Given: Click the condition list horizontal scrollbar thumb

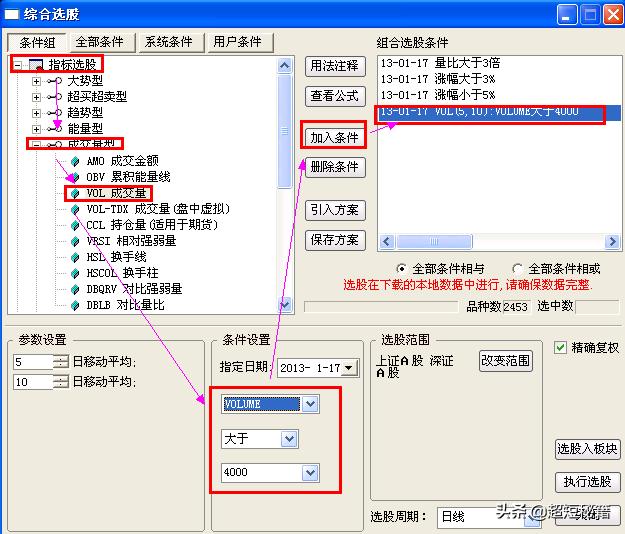Looking at the screenshot, I should (435, 241).
